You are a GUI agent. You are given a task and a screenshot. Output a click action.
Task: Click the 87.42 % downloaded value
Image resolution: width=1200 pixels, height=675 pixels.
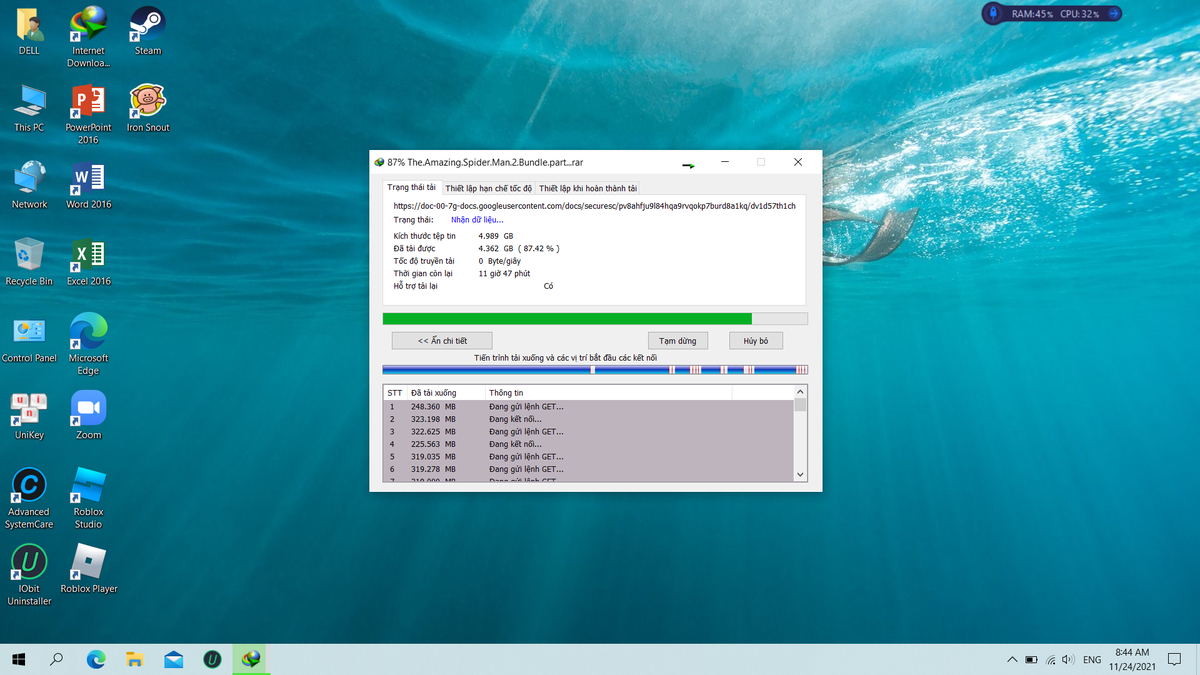tap(539, 248)
